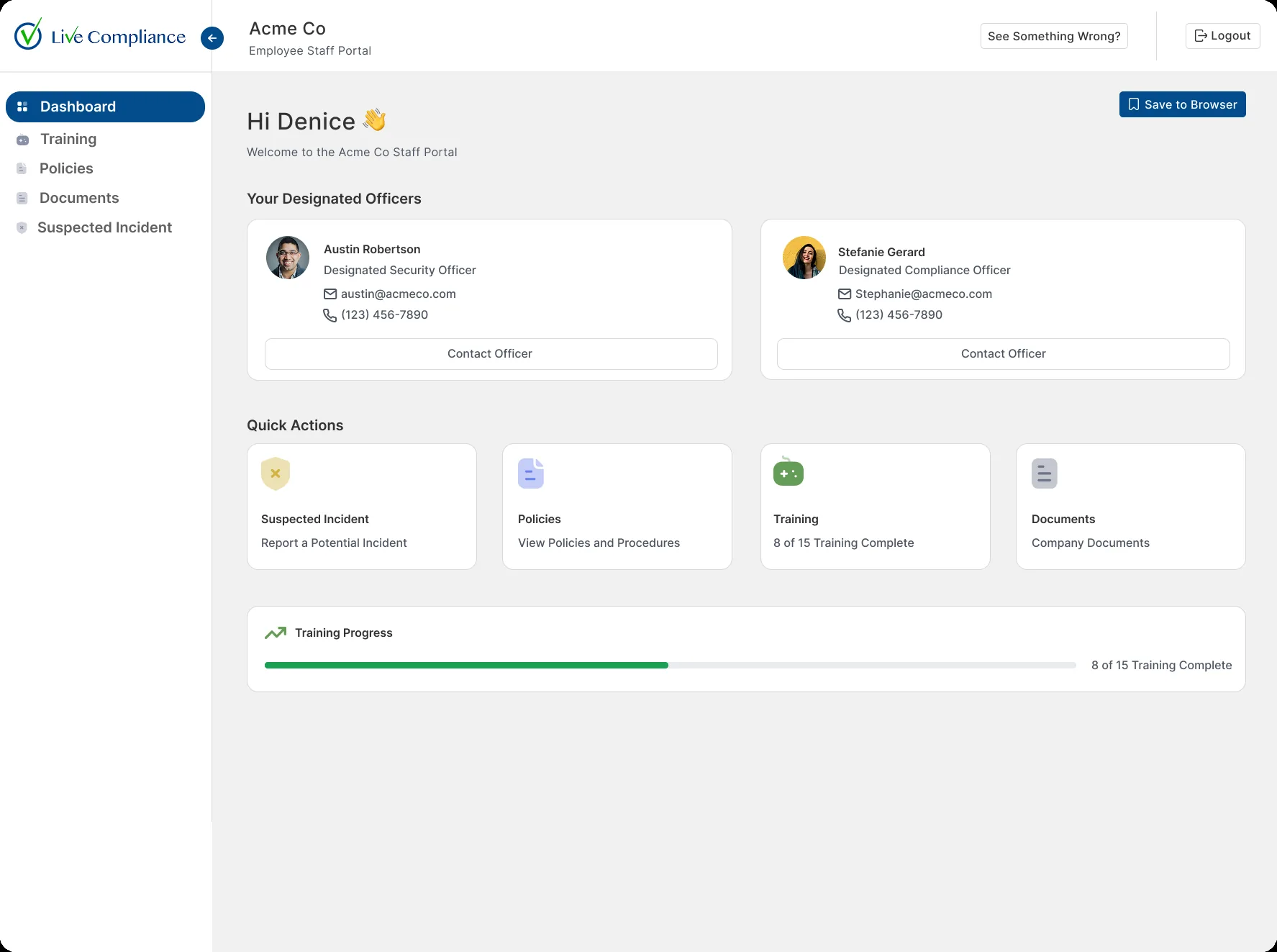Open the Documents quick action card
The width and height of the screenshot is (1277, 952).
coord(1131,507)
